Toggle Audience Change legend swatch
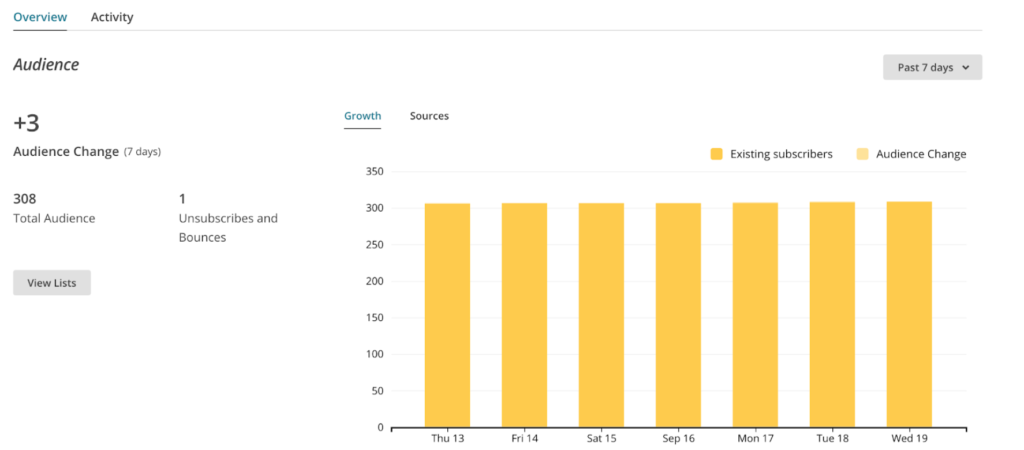This screenshot has width=1024, height=450. click(x=863, y=154)
